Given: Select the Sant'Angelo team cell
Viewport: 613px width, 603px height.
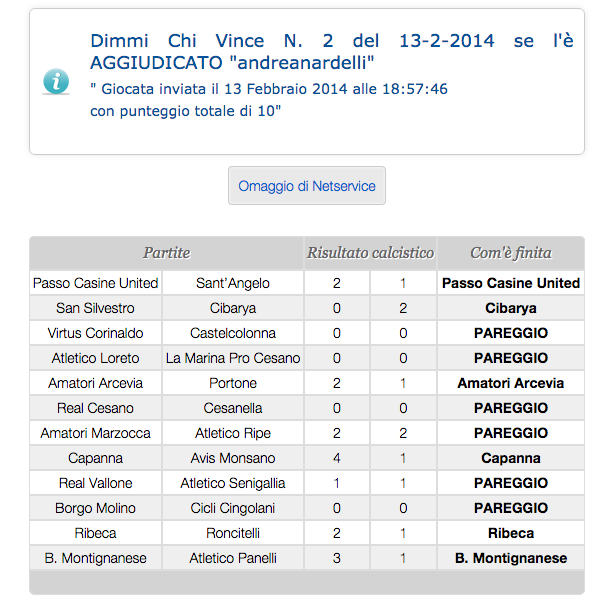Looking at the screenshot, I should (232, 283).
